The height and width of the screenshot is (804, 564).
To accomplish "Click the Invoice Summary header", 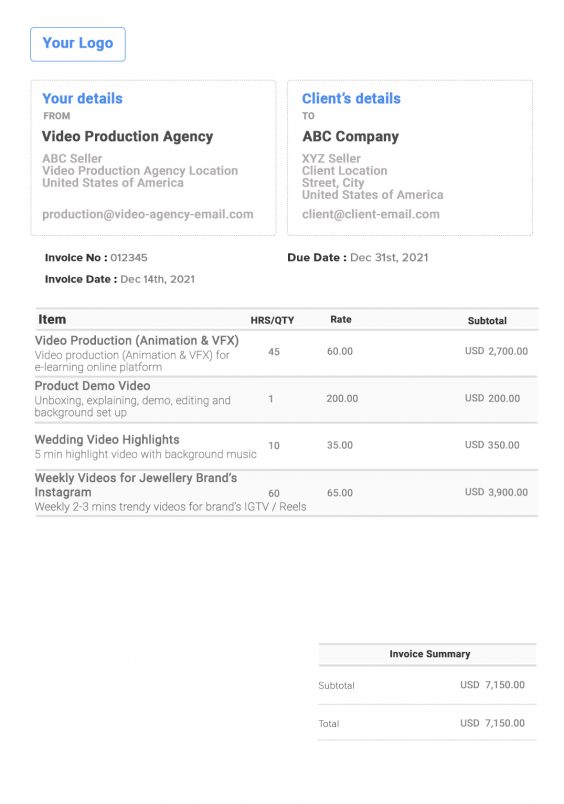I will tap(430, 654).
